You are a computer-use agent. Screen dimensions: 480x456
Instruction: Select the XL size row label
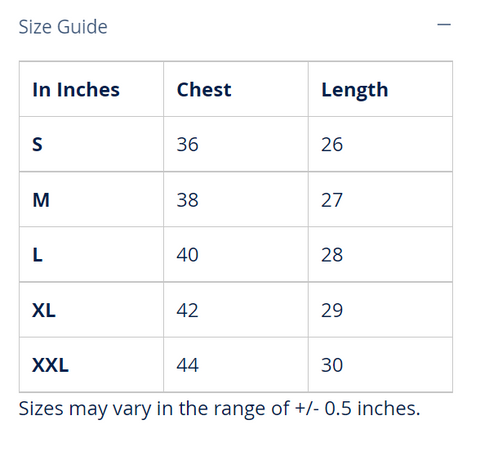(44, 310)
